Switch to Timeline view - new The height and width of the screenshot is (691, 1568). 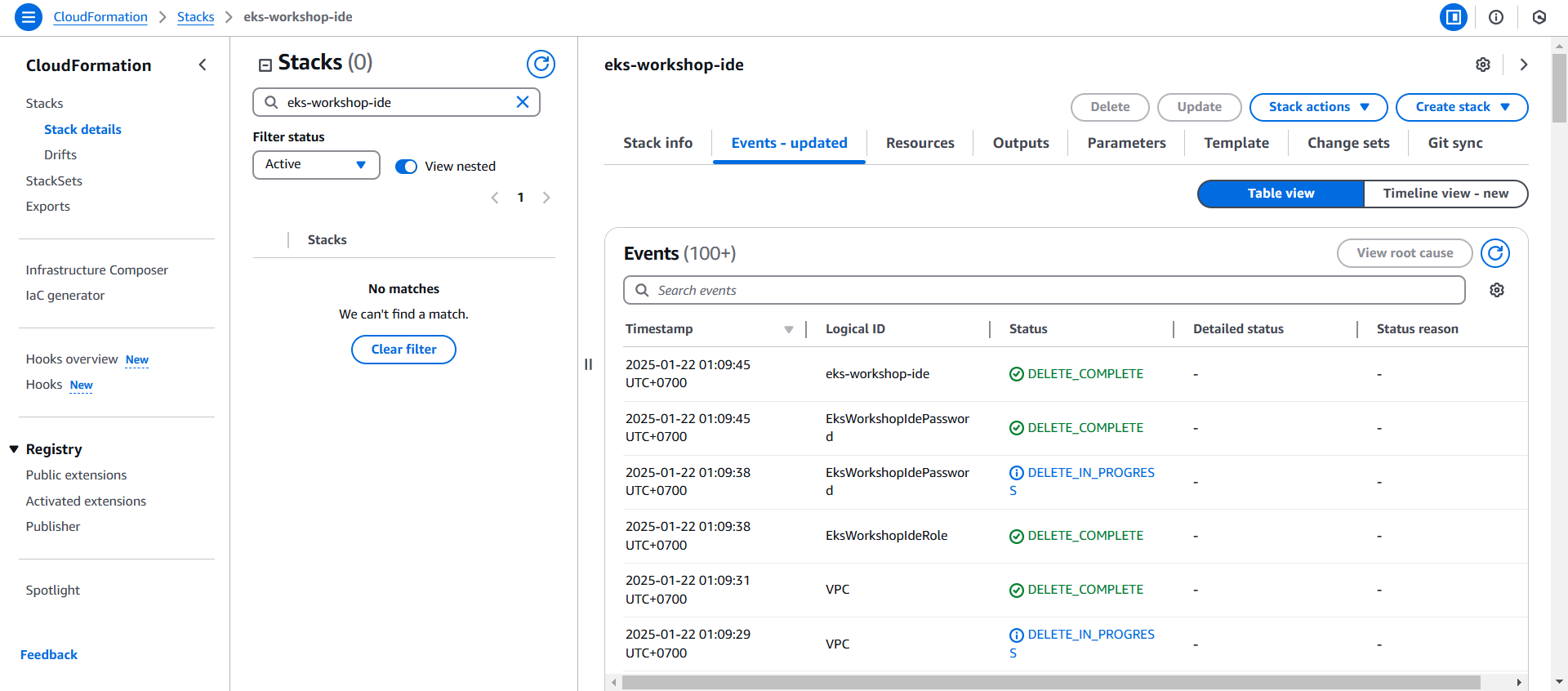pyautogui.click(x=1445, y=194)
